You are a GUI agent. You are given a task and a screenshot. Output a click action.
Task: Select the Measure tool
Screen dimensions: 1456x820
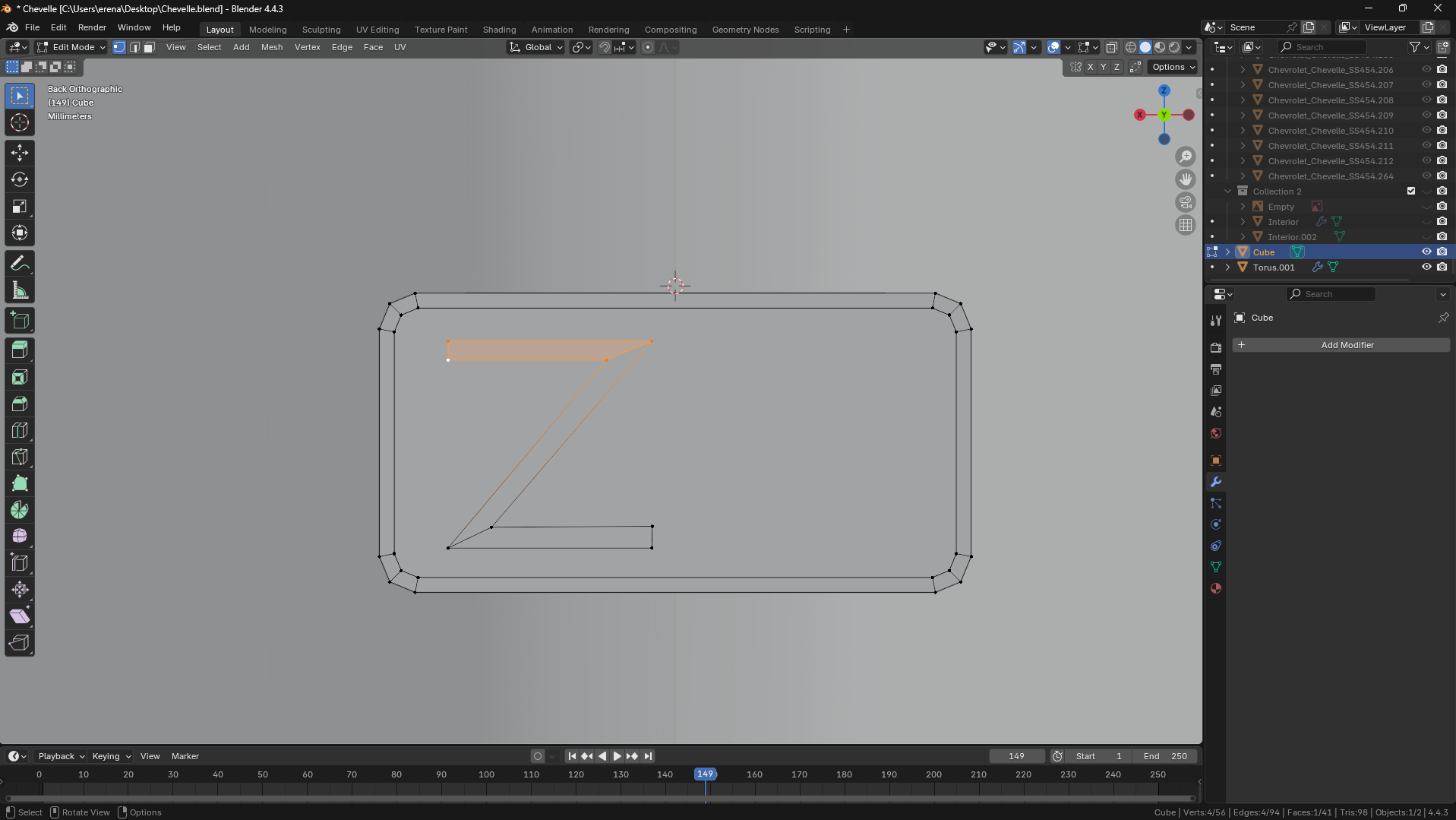(20, 290)
